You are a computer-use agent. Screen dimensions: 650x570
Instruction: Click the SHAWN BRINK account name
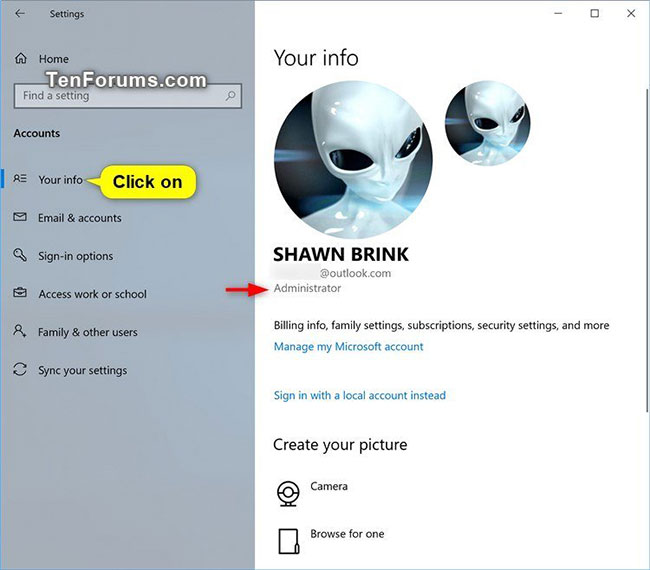point(341,255)
